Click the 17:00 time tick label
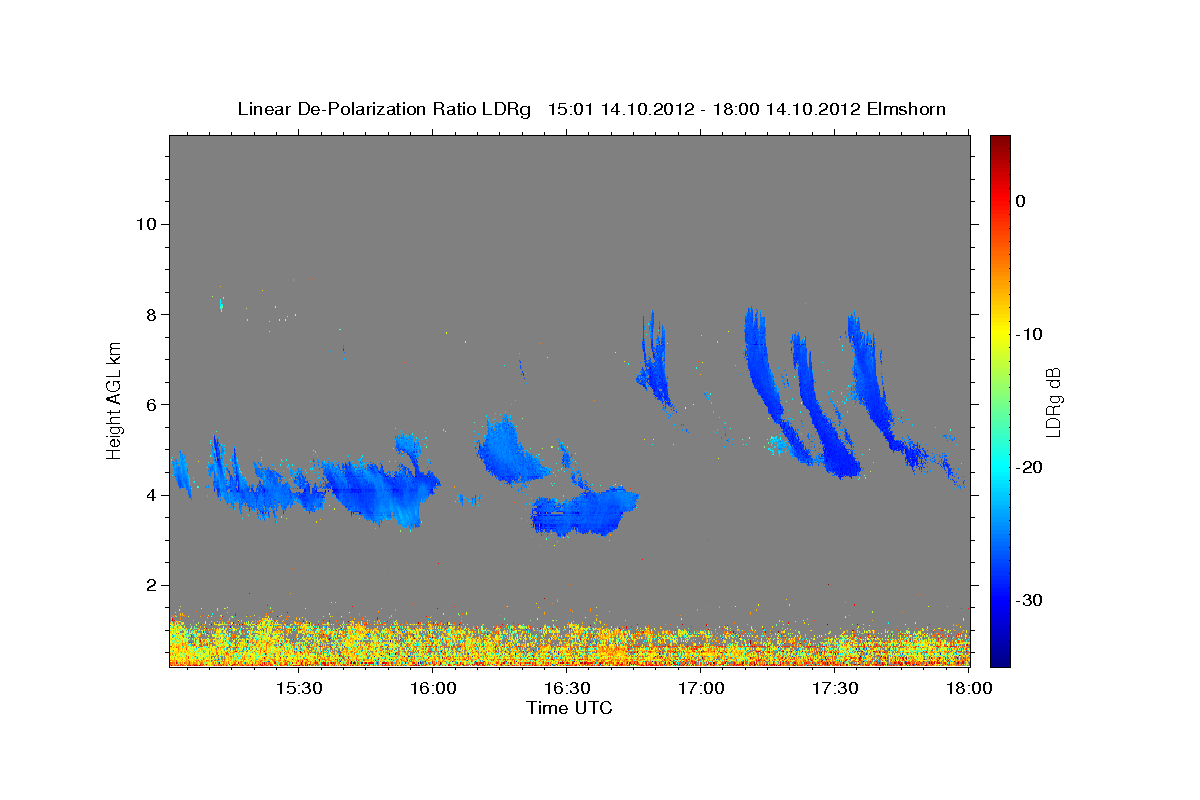The height and width of the screenshot is (800, 1200). (x=701, y=688)
